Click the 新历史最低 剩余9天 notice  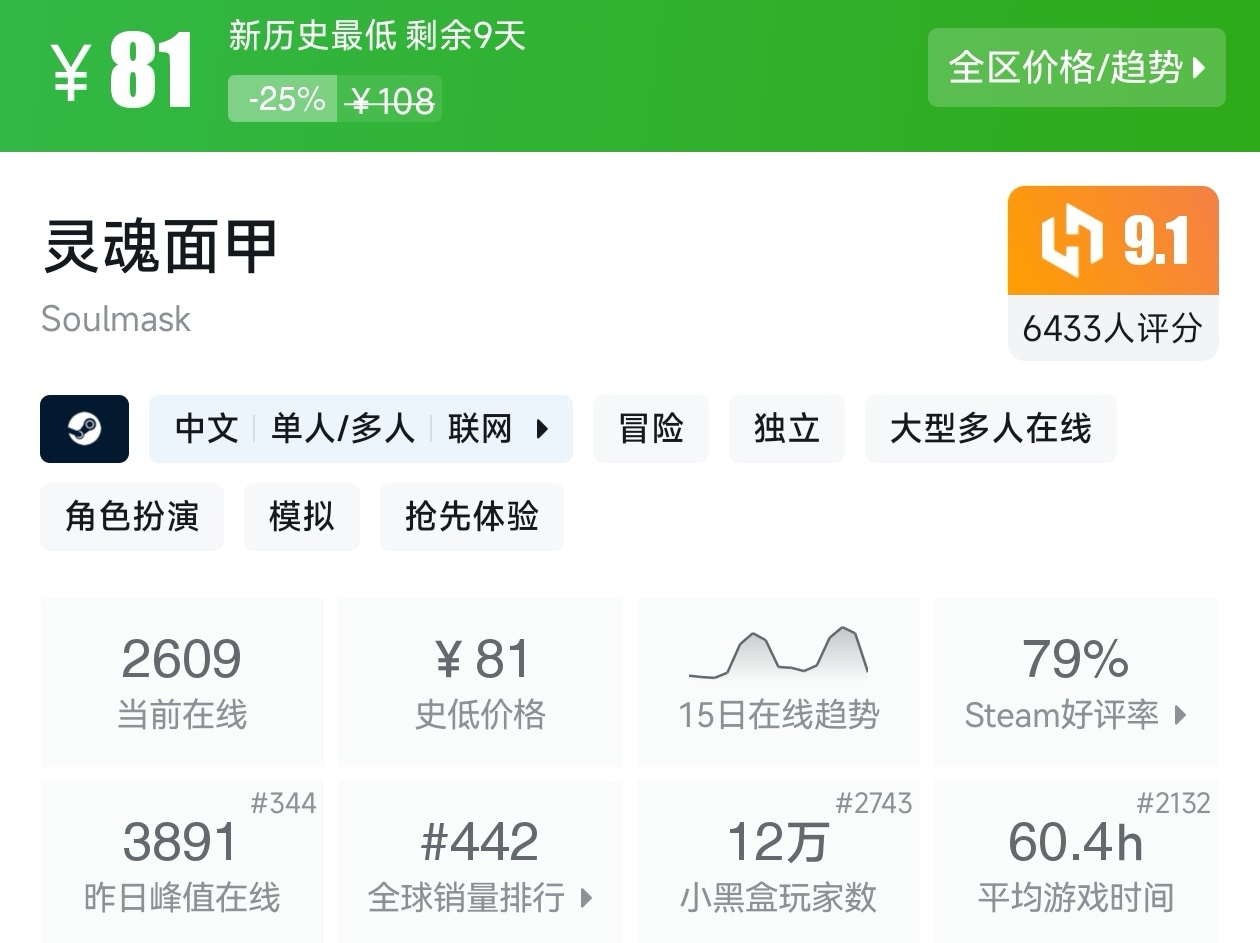pyautogui.click(x=377, y=36)
